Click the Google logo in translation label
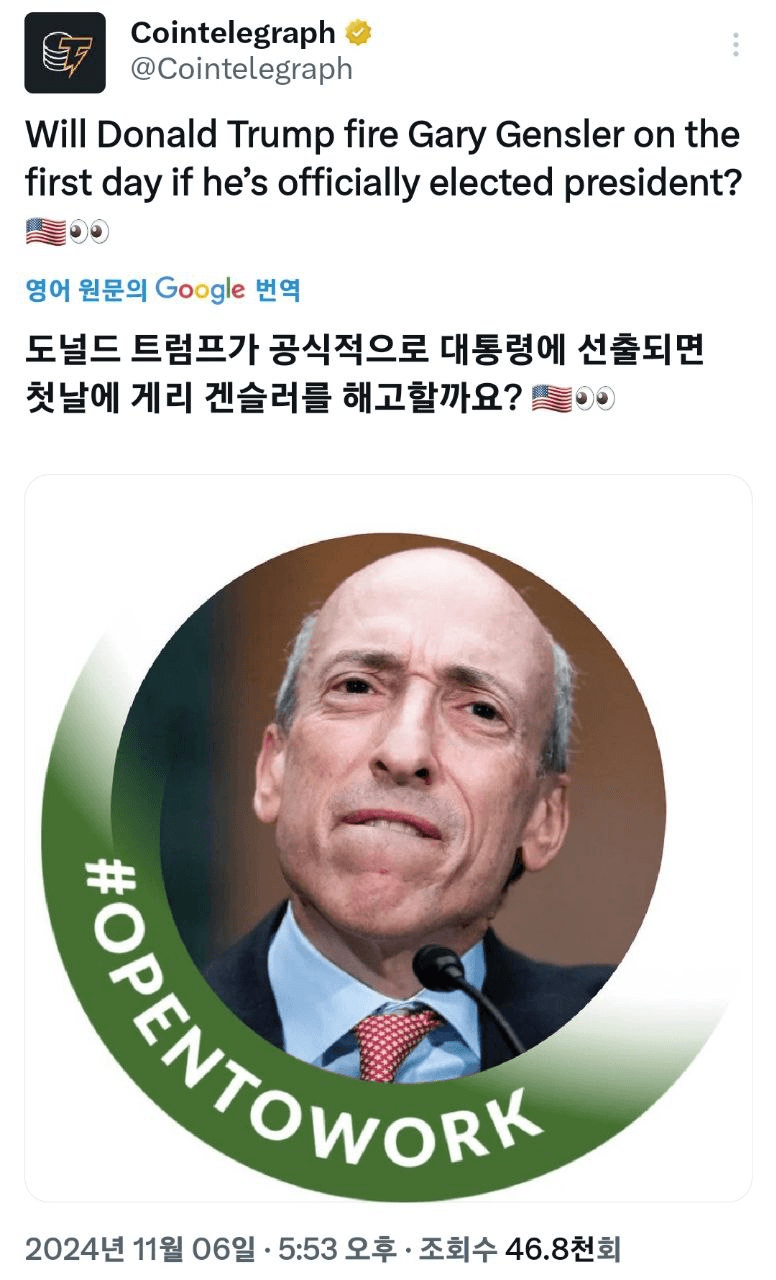 pyautogui.click(x=200, y=290)
